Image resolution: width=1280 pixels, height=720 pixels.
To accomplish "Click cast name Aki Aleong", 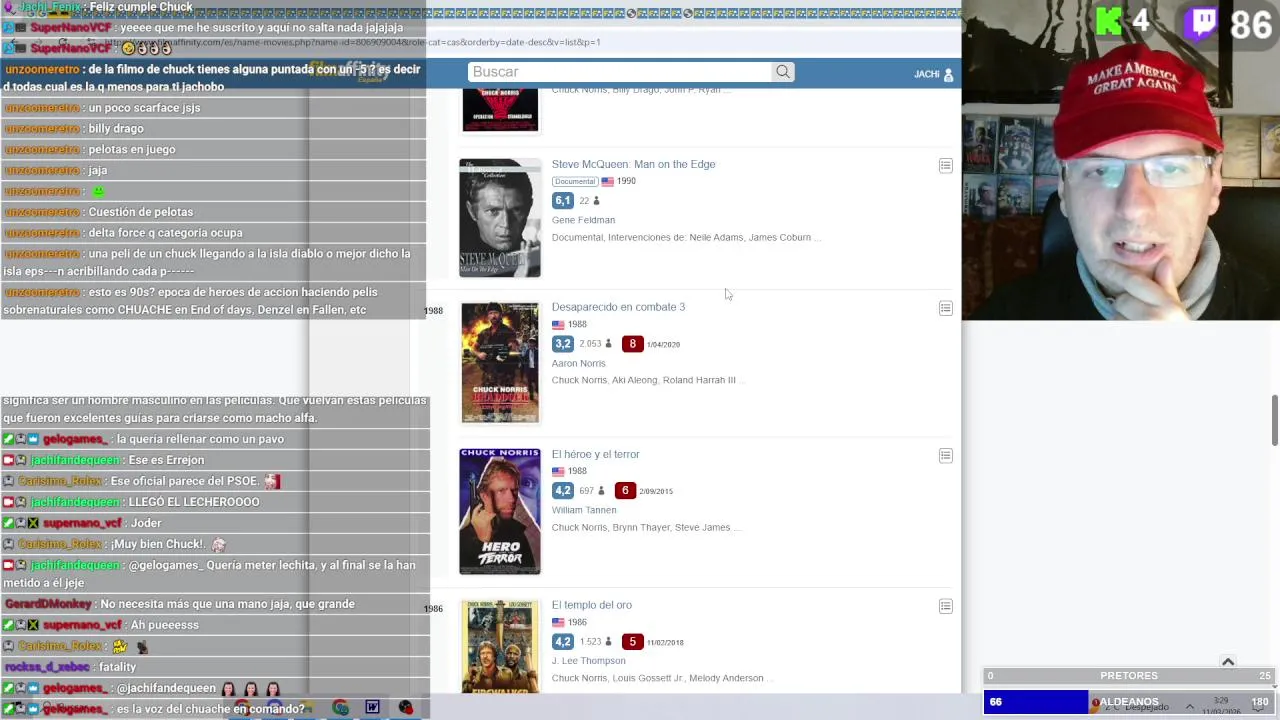I will 634,380.
